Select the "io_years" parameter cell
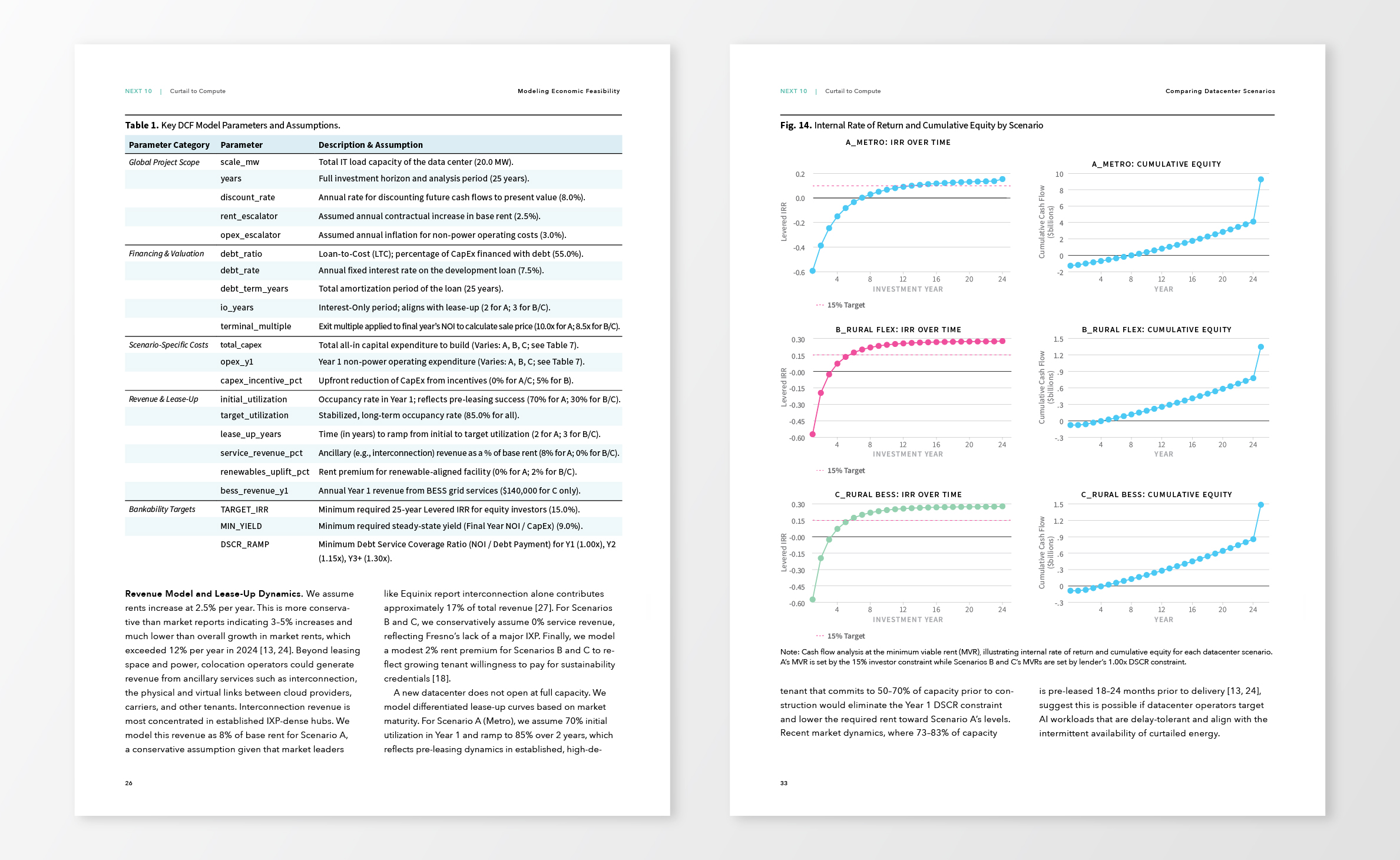 [237, 307]
